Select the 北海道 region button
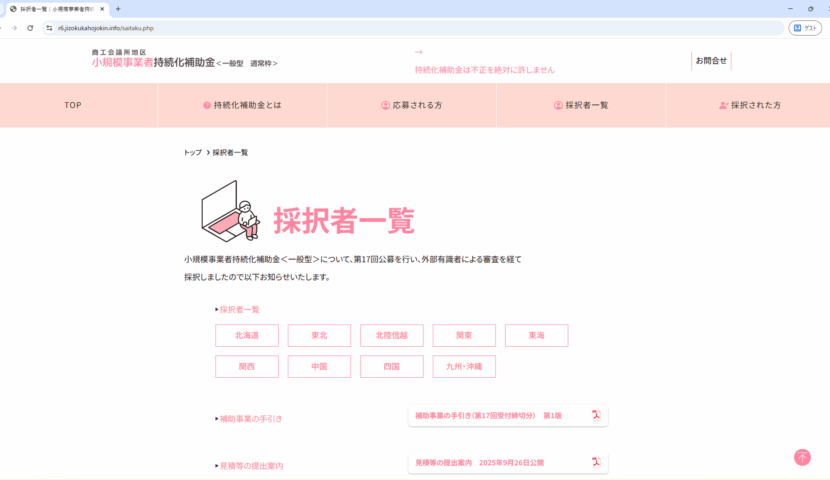The height and width of the screenshot is (480, 830). point(246,336)
